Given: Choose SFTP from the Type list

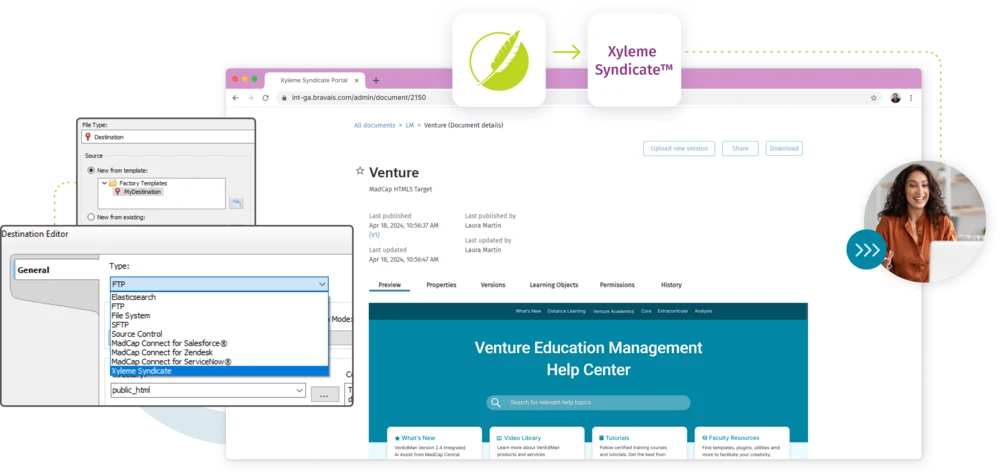Looking at the screenshot, I should 219,325.
